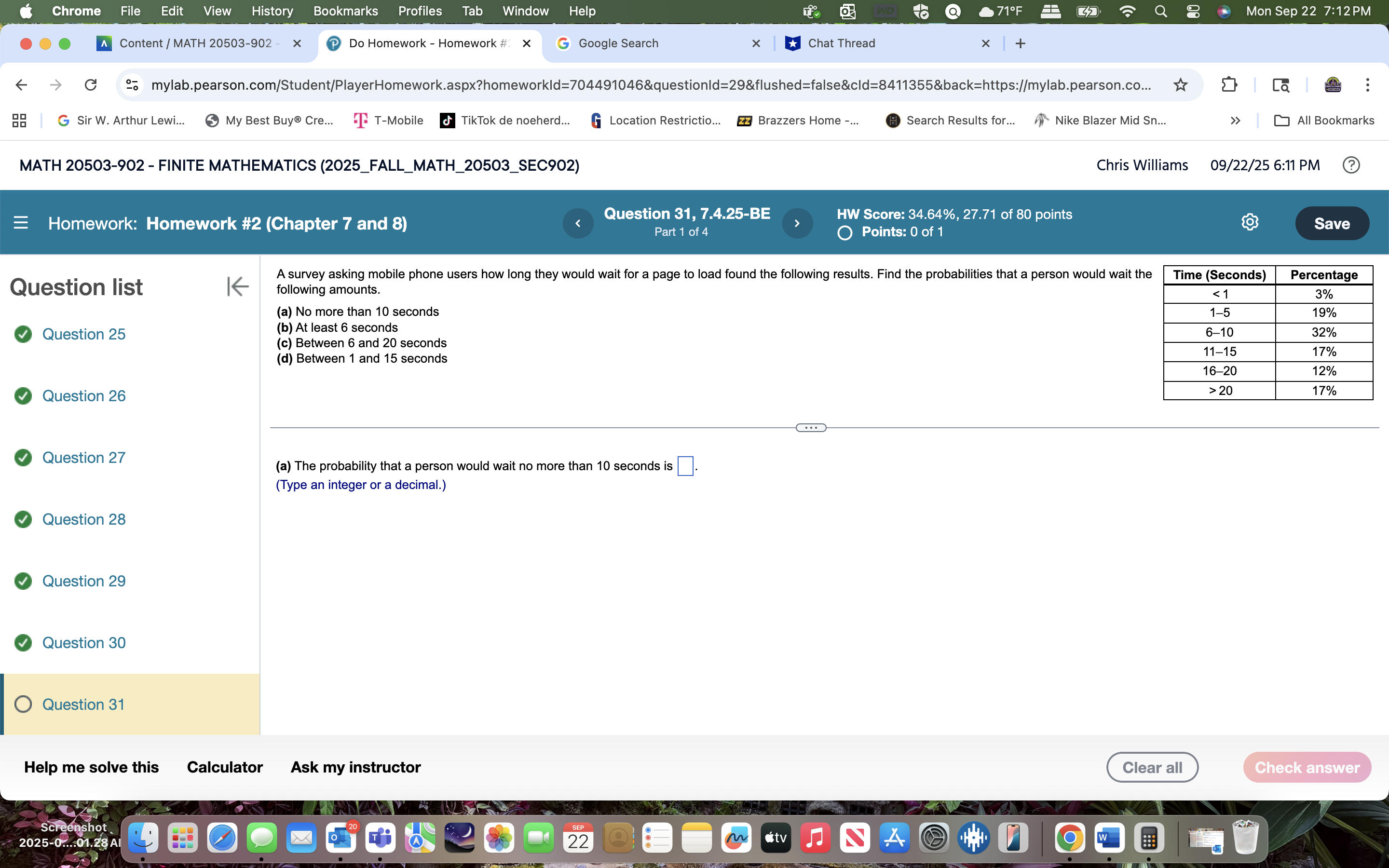This screenshot has width=1389, height=868.
Task: Click Help me solve this
Action: tap(91, 767)
